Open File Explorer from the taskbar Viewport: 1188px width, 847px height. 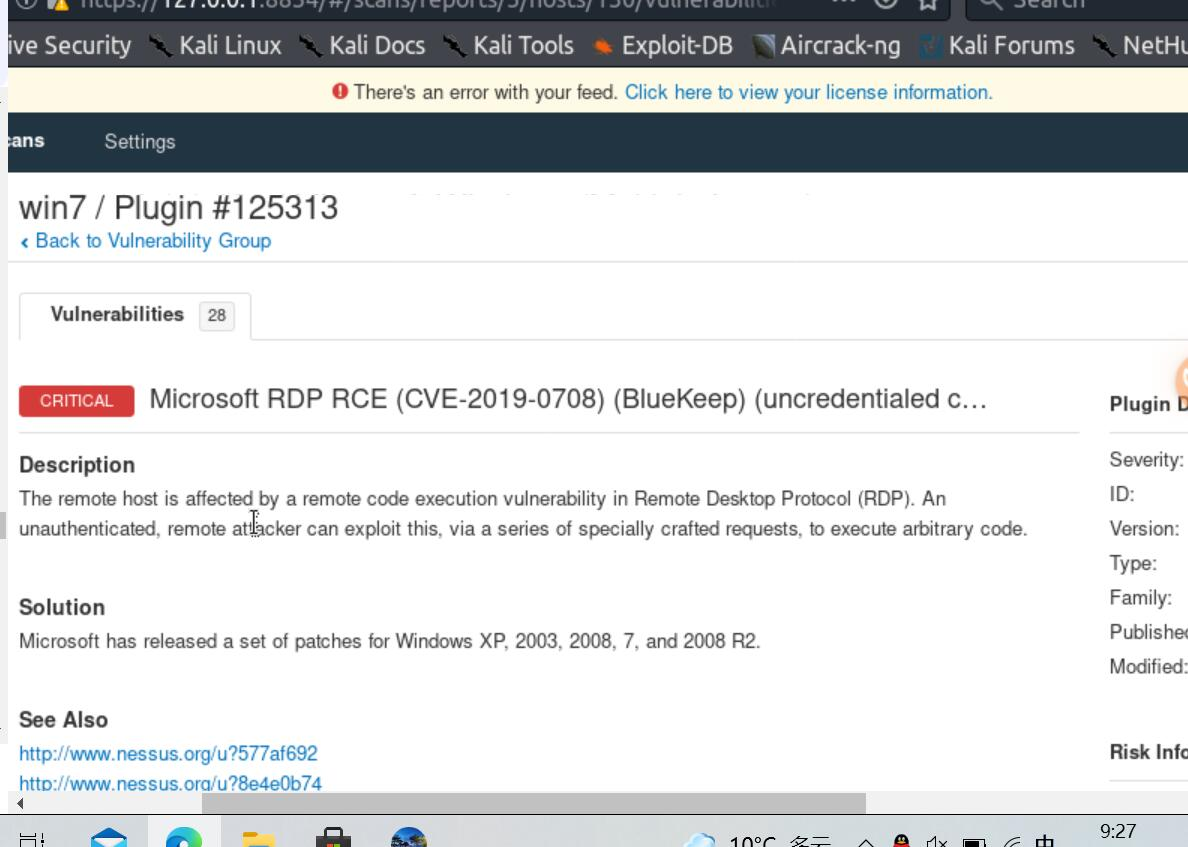pos(258,838)
